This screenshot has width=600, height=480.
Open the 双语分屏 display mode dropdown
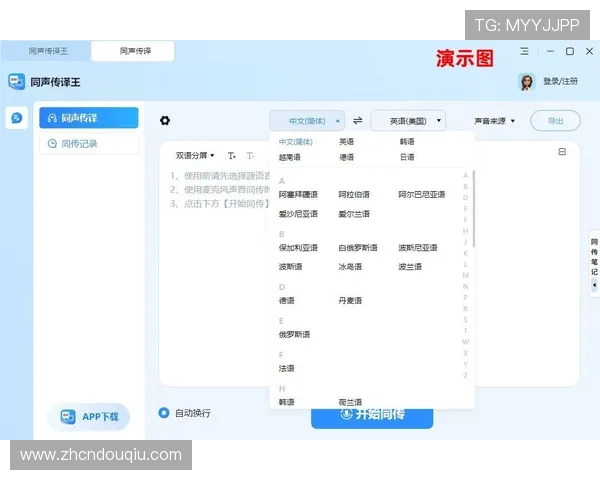coord(195,155)
